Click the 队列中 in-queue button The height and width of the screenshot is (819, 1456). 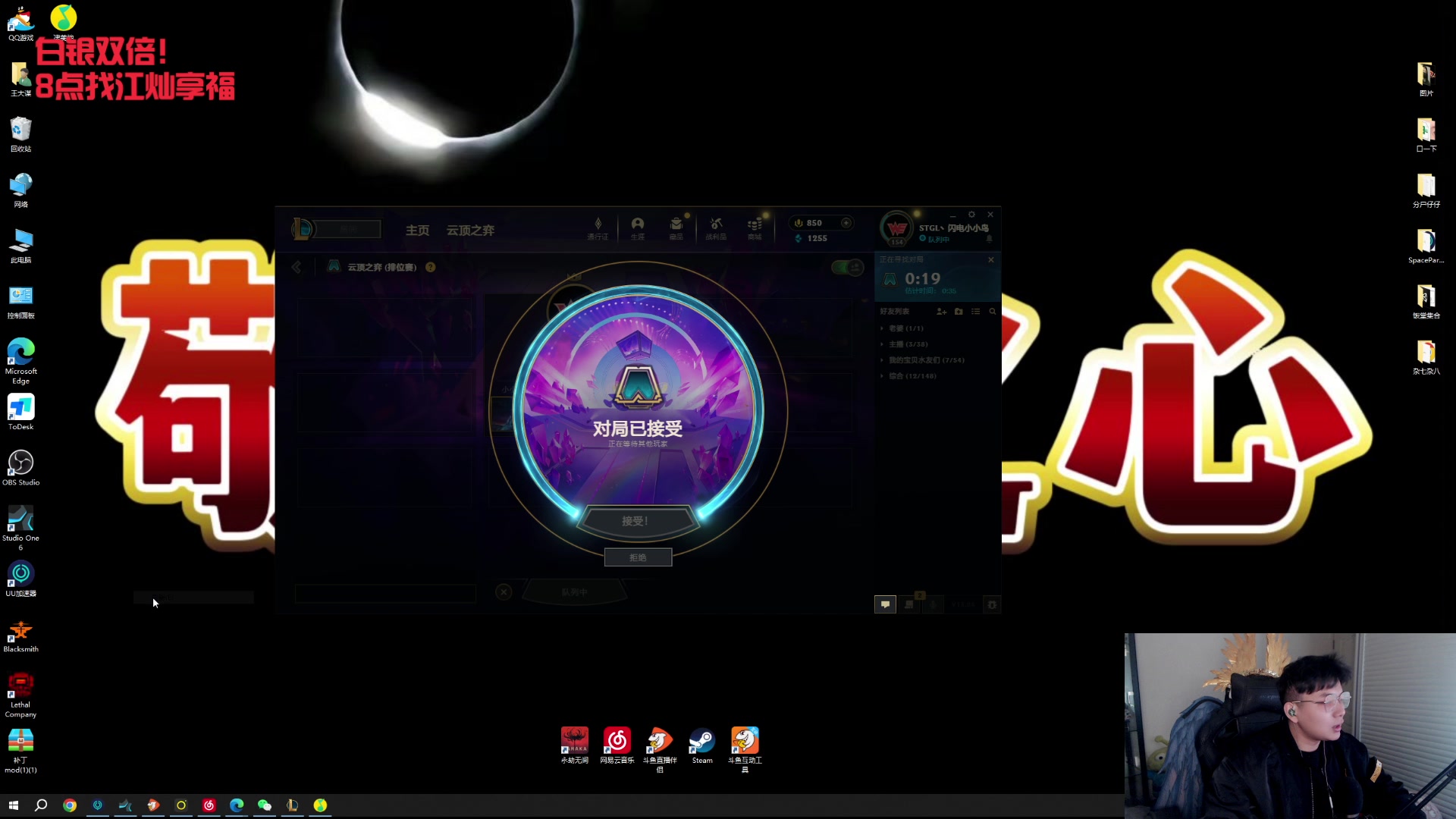[x=574, y=592]
